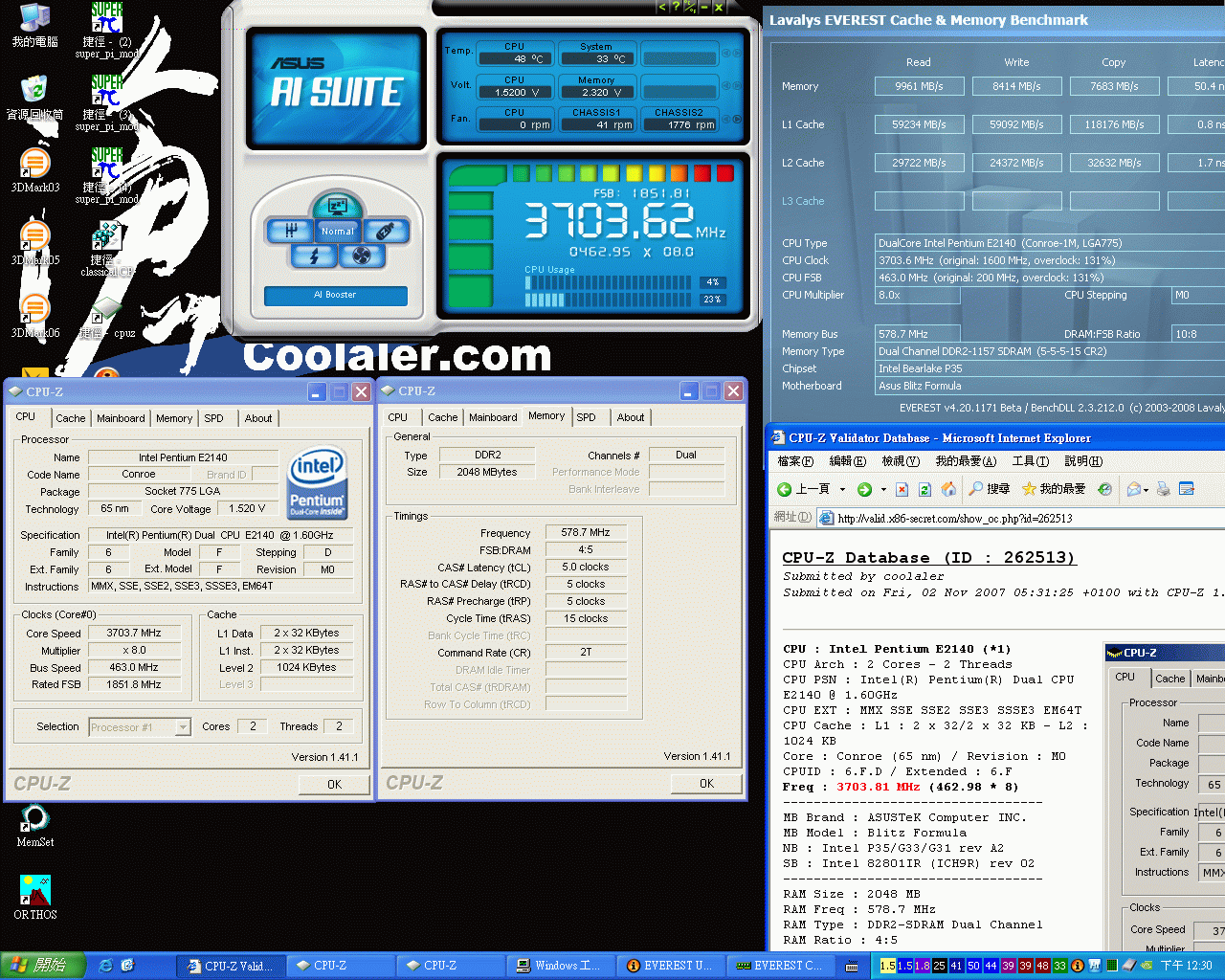
Task: Open 3DMark06 desktop shortcut
Action: click(35, 316)
